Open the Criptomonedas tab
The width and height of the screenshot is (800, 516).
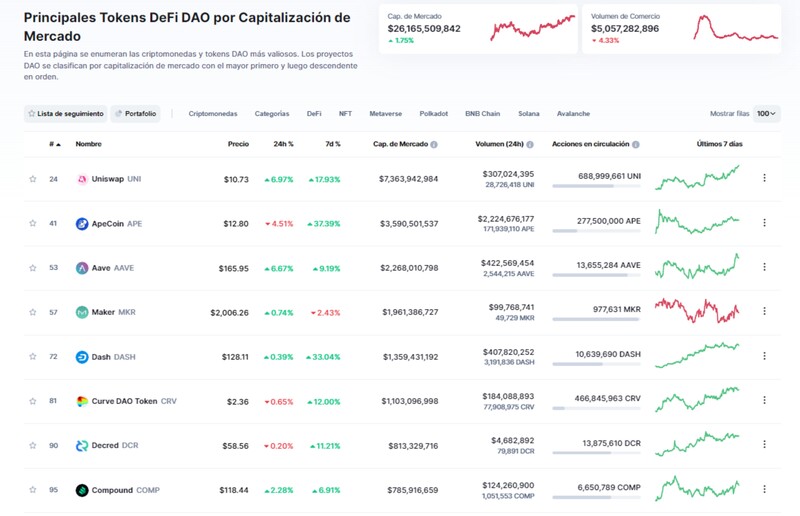[213, 113]
